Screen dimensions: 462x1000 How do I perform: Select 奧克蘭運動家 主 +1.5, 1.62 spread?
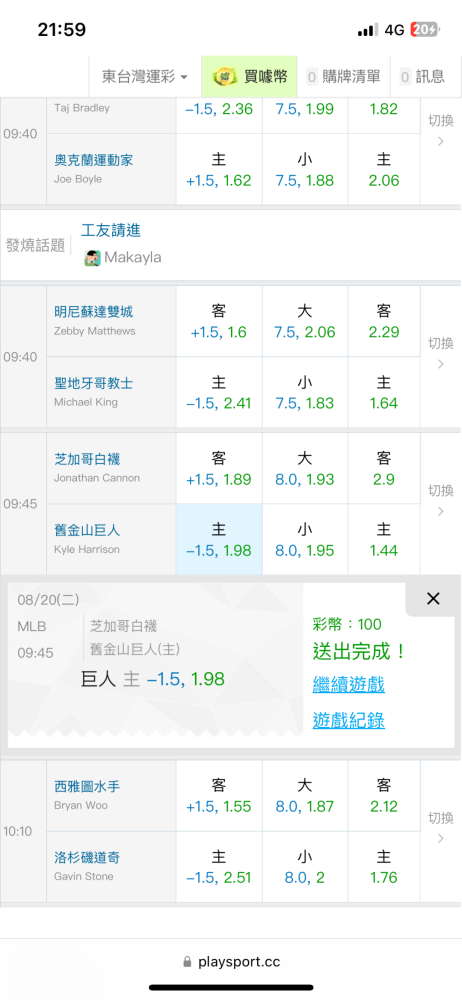(x=219, y=169)
